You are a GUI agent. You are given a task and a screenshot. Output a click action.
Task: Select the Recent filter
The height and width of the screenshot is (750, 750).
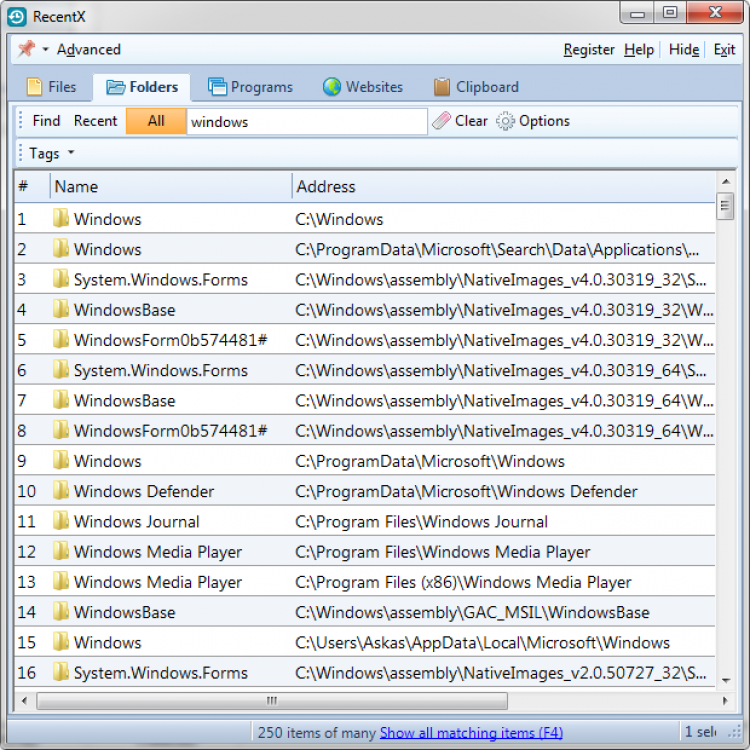95,121
